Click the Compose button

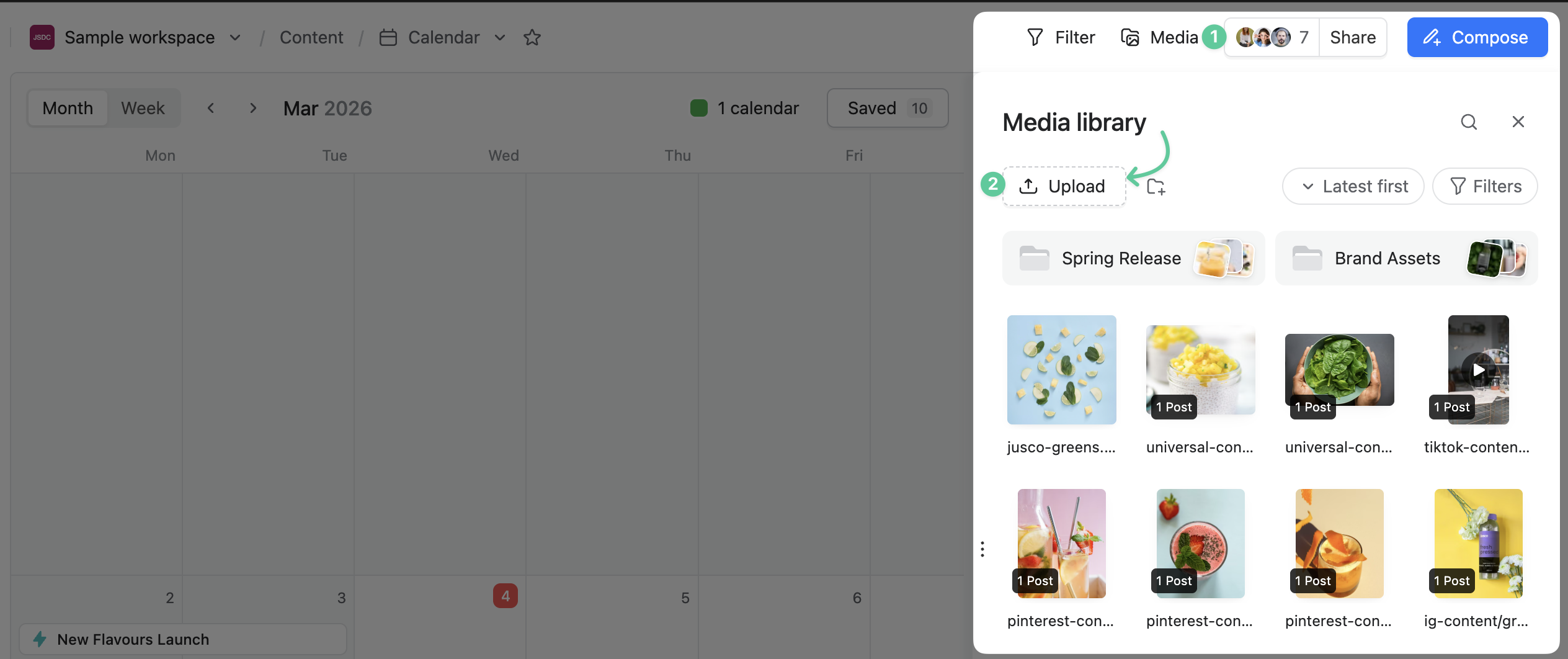pos(1477,38)
